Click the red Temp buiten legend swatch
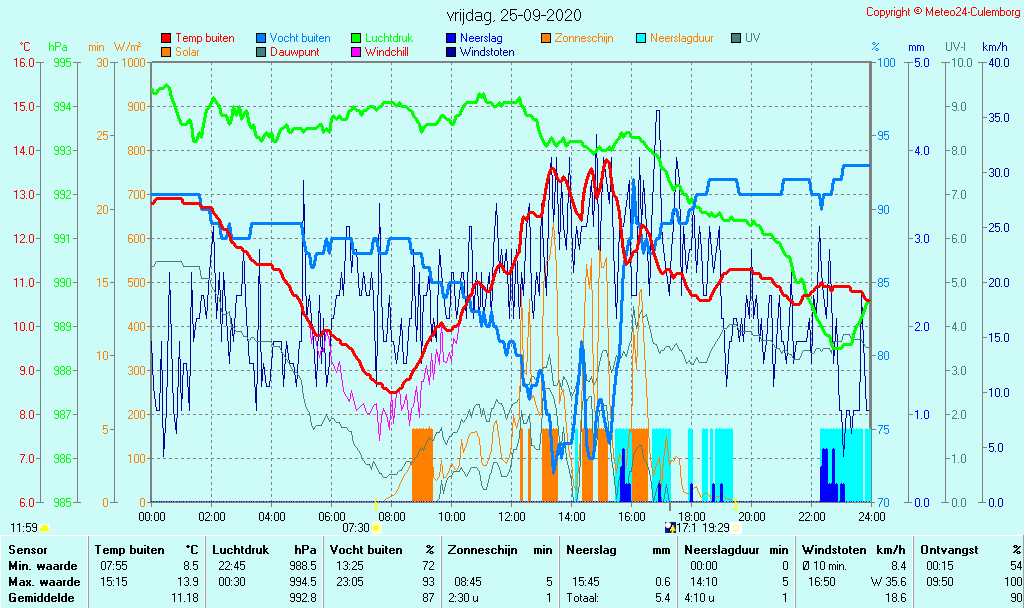The image size is (1026, 608). 166,38
